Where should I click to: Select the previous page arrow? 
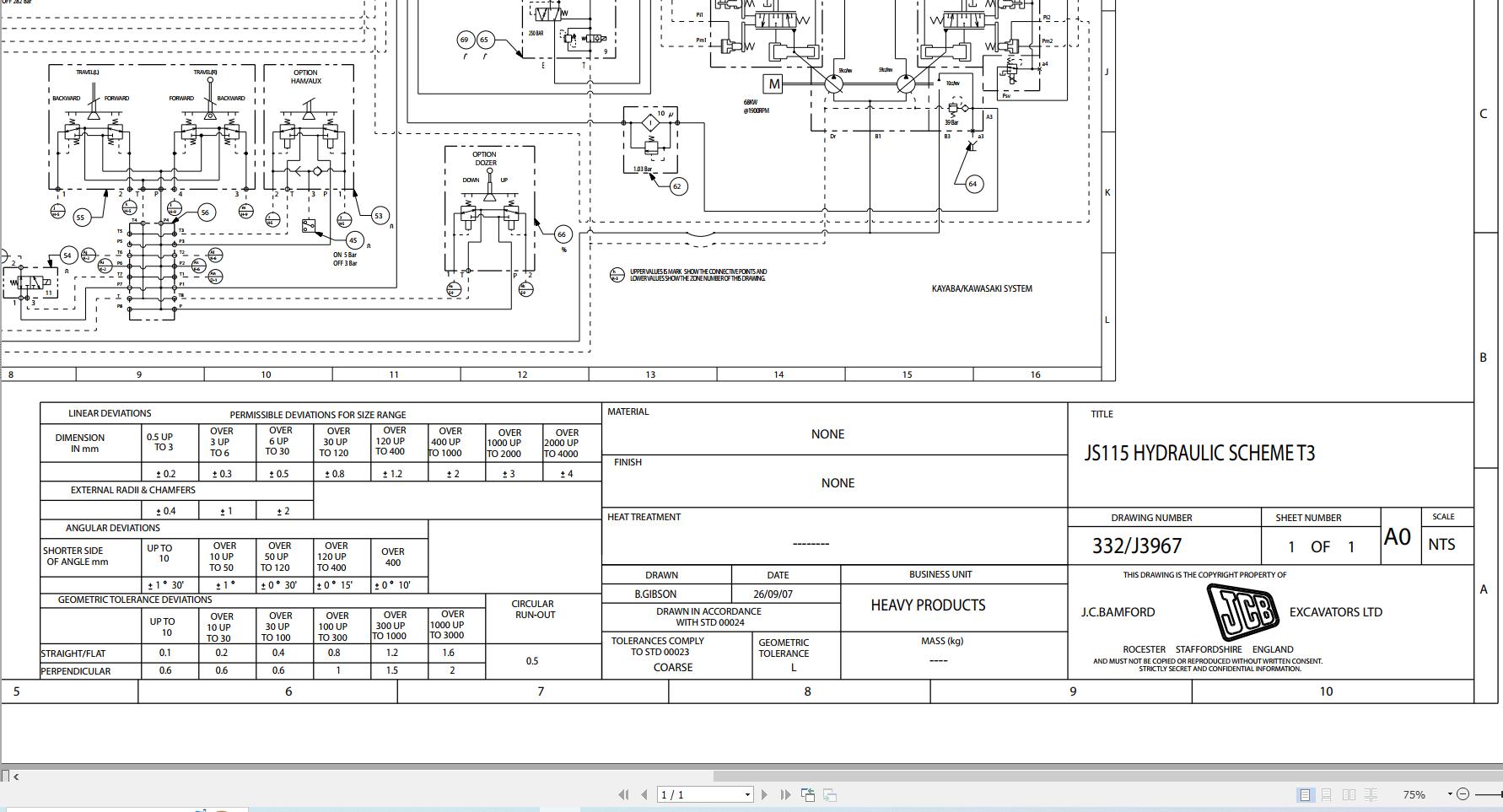coord(644,794)
